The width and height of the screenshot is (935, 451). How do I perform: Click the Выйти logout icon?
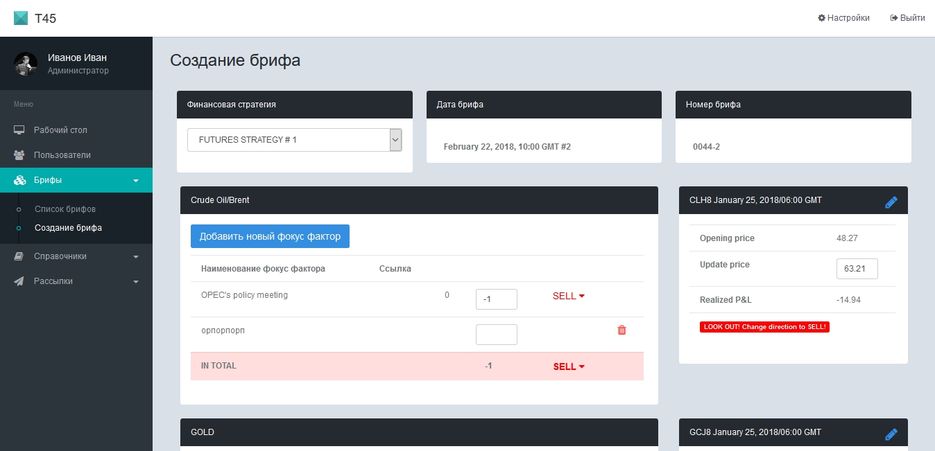(x=894, y=18)
